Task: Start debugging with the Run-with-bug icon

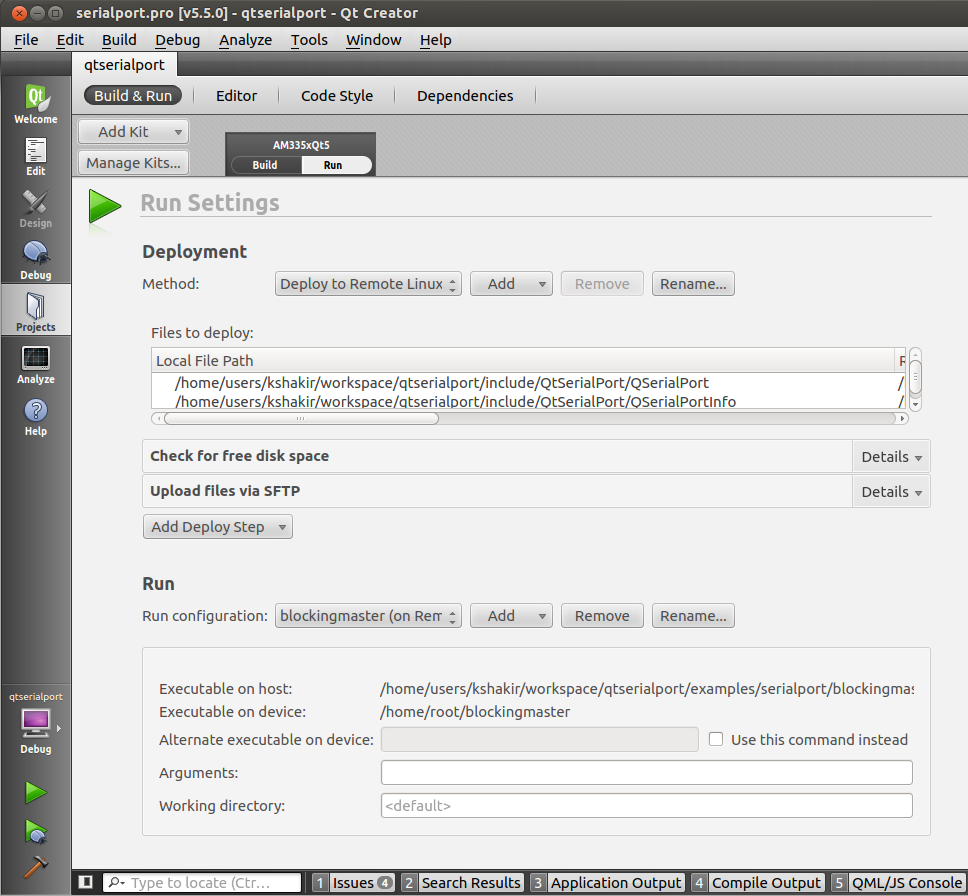Action: coord(36,832)
